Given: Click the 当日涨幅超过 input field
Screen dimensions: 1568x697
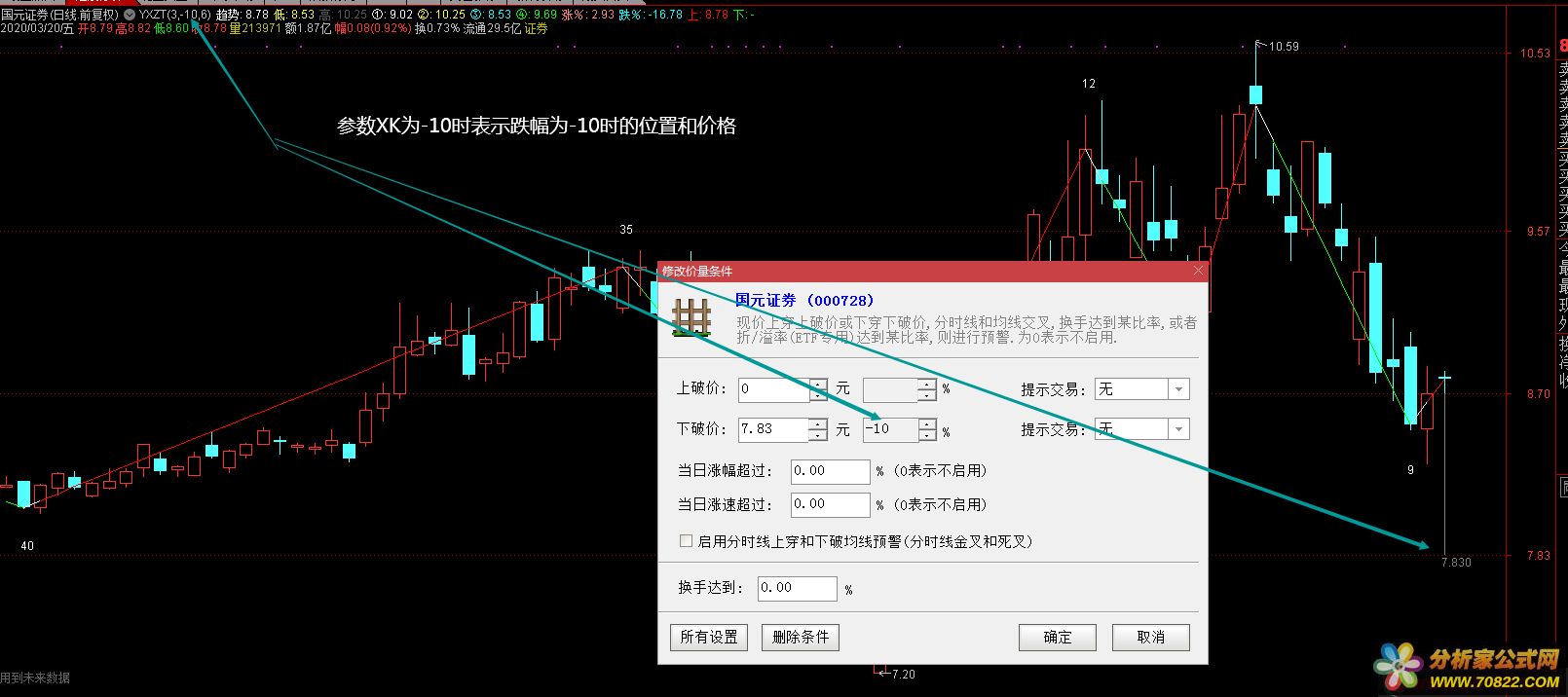Looking at the screenshot, I should click(830, 471).
